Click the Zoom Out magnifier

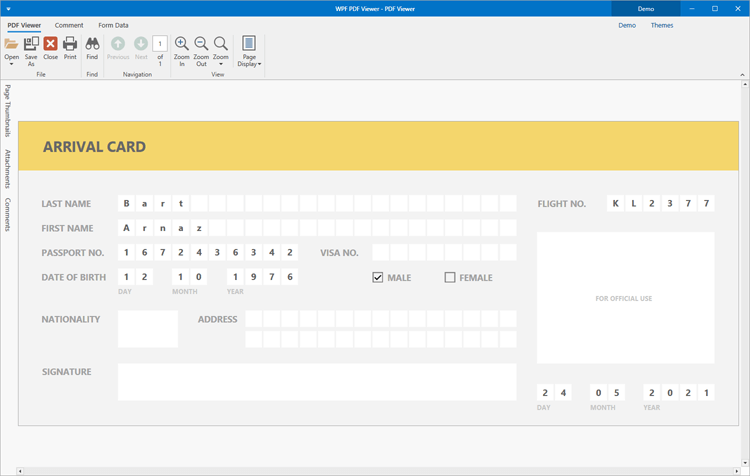201,44
